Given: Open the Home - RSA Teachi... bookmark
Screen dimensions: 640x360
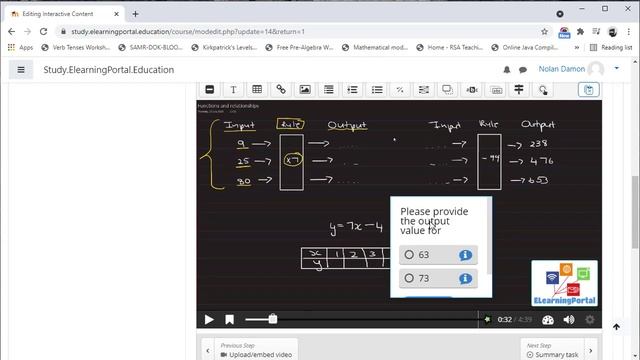Looking at the screenshot, I should click(x=450, y=47).
